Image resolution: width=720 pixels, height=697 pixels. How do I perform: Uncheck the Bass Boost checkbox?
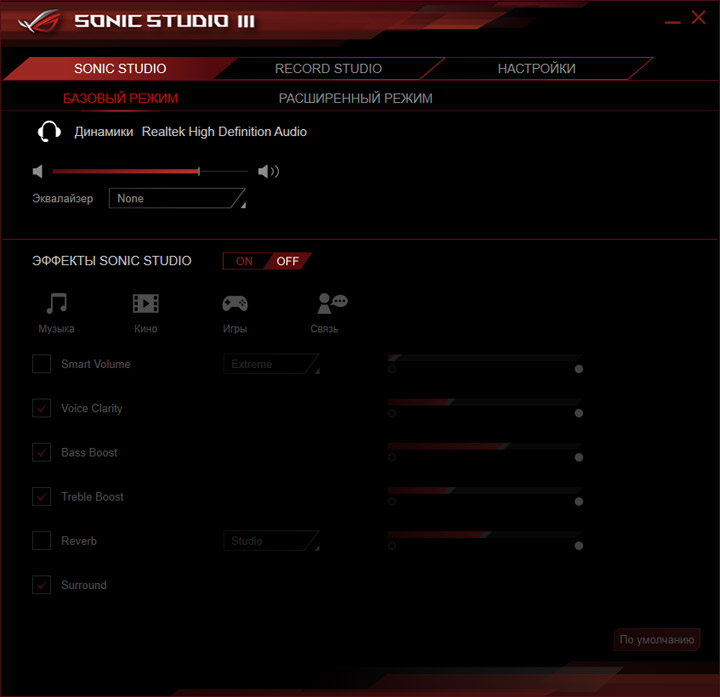tap(41, 452)
